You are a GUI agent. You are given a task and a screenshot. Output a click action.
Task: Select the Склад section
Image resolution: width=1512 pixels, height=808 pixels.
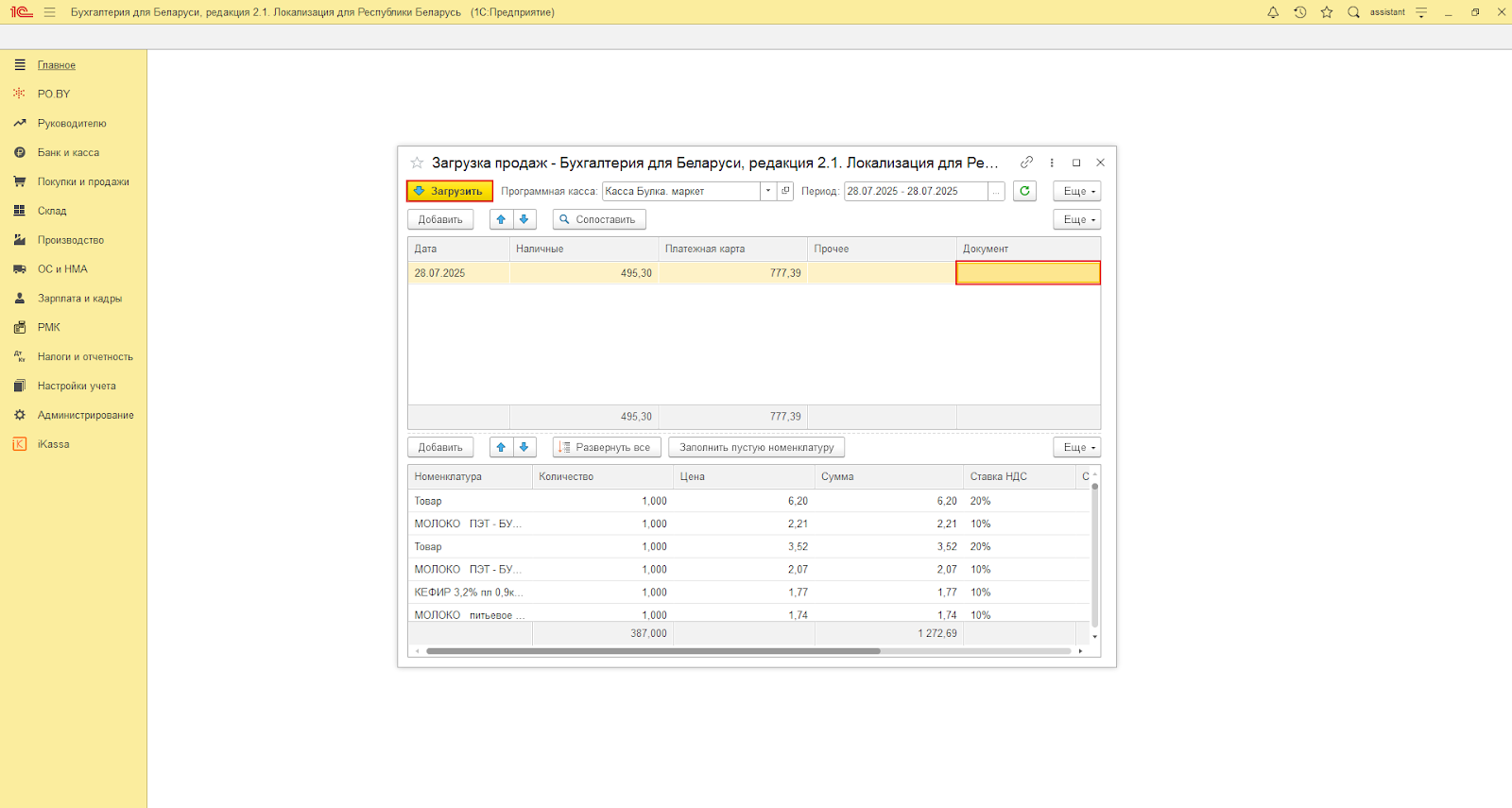[52, 212]
